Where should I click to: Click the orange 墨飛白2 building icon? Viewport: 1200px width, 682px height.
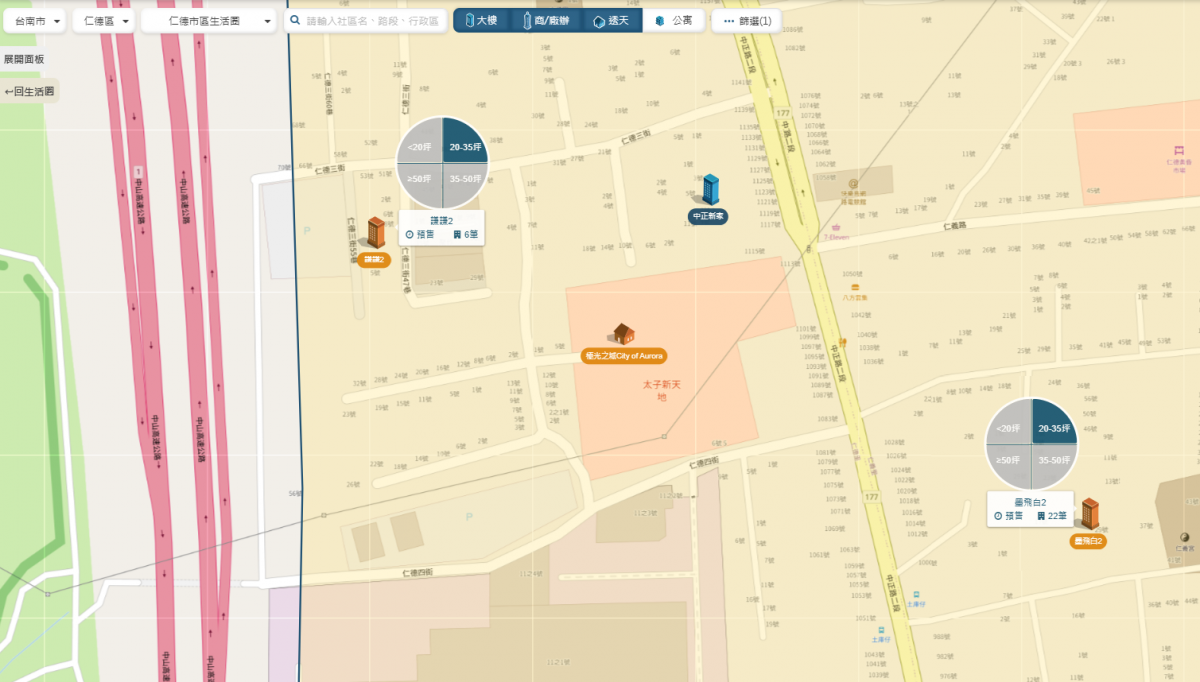point(1090,515)
